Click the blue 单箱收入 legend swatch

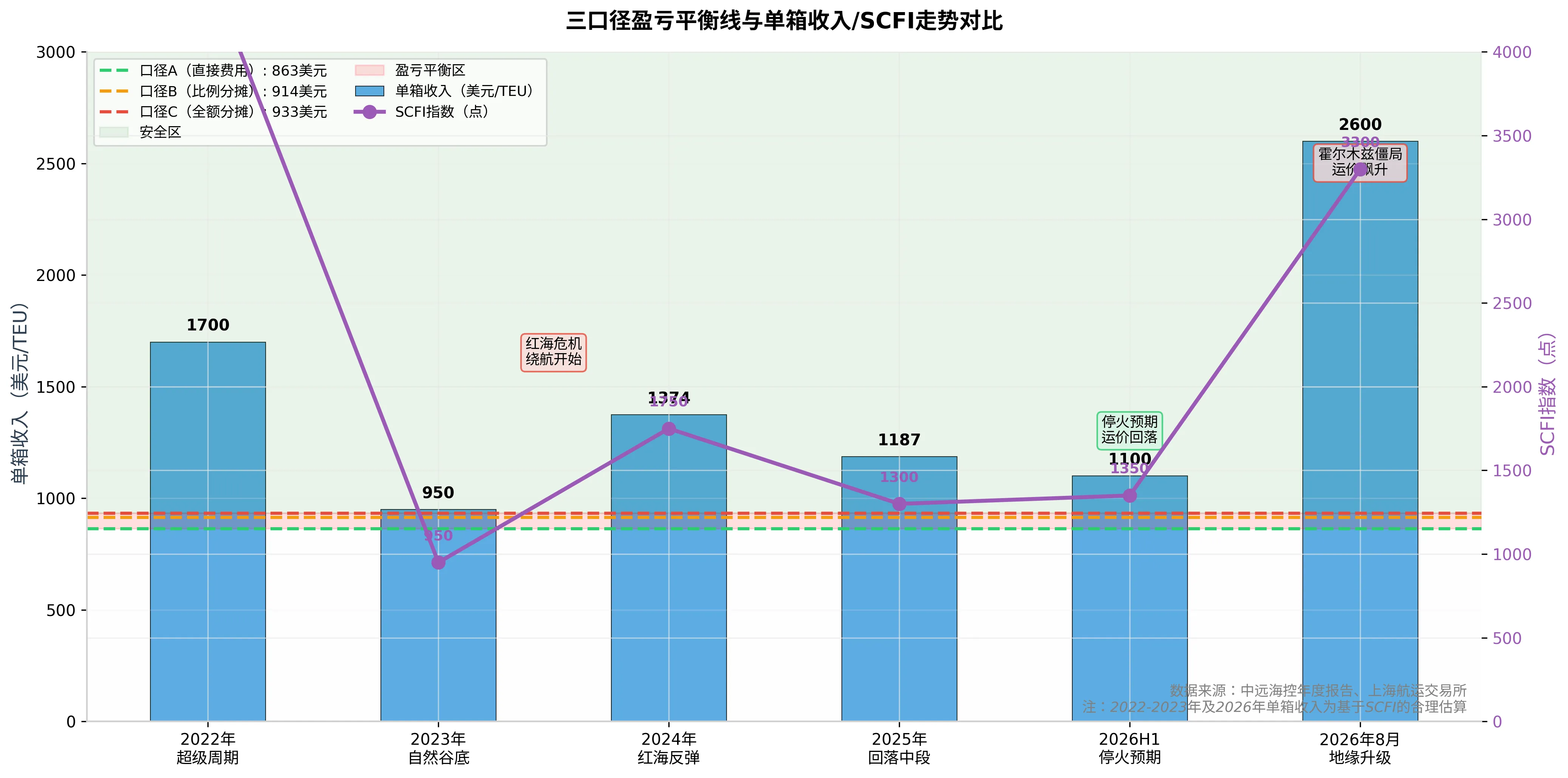point(370,91)
